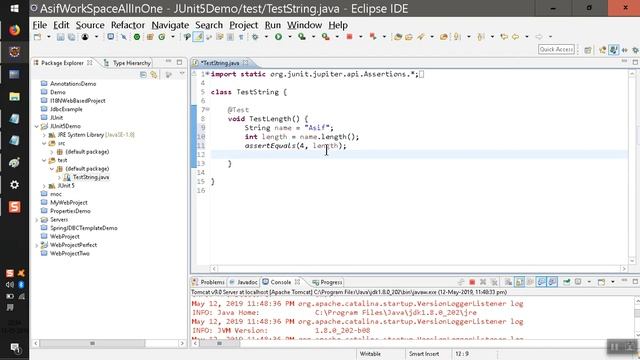Click Smart Insert status bar entry
640x360 pixels.
(x=424, y=354)
